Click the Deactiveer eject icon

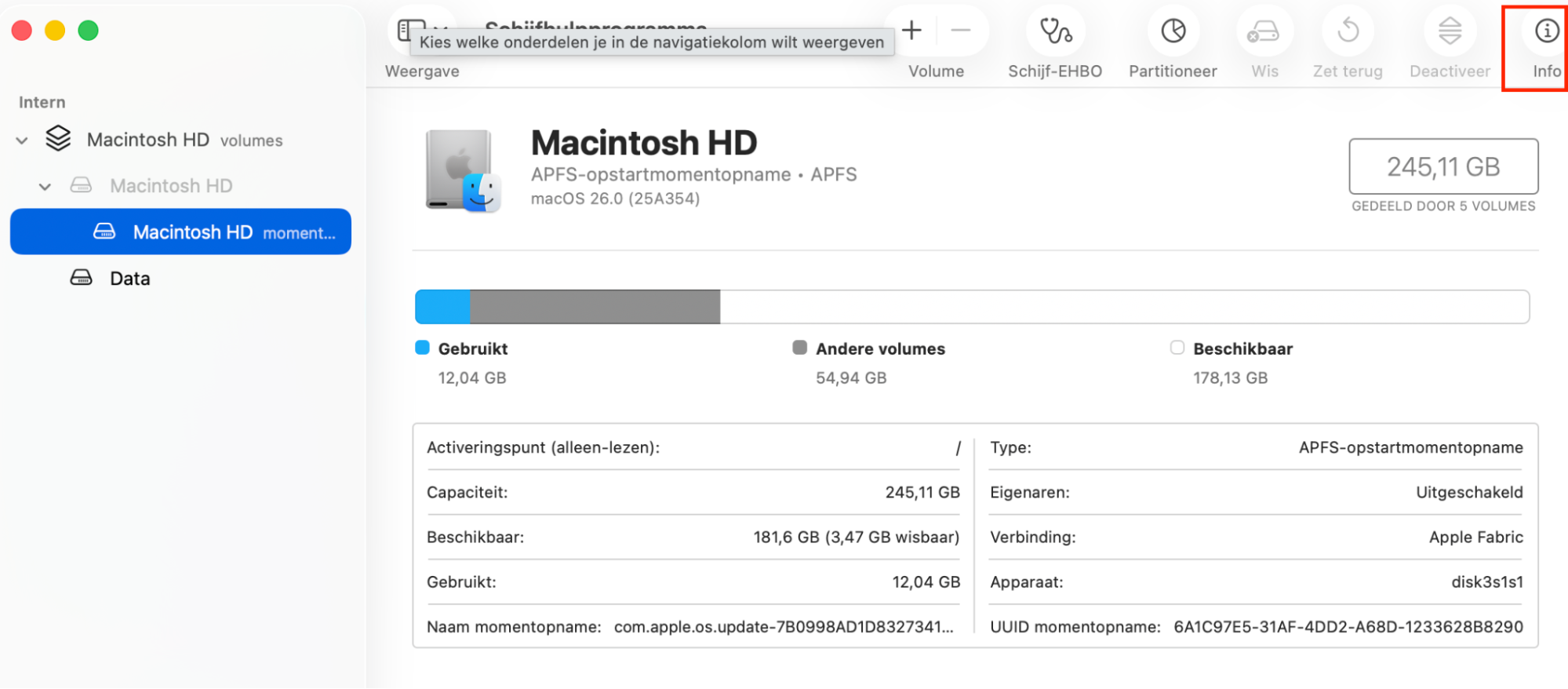[x=1450, y=31]
